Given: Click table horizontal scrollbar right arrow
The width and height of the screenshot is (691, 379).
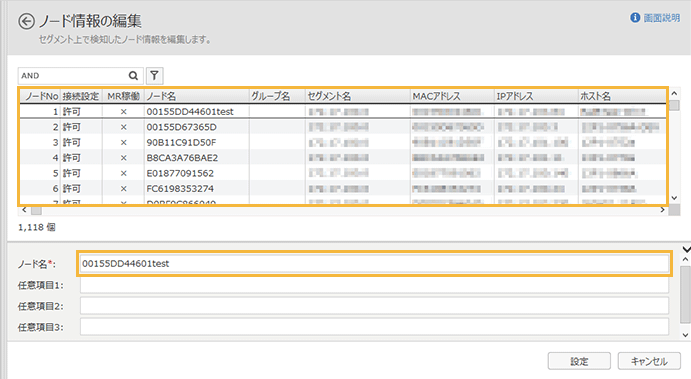Looking at the screenshot, I should [x=662, y=210].
